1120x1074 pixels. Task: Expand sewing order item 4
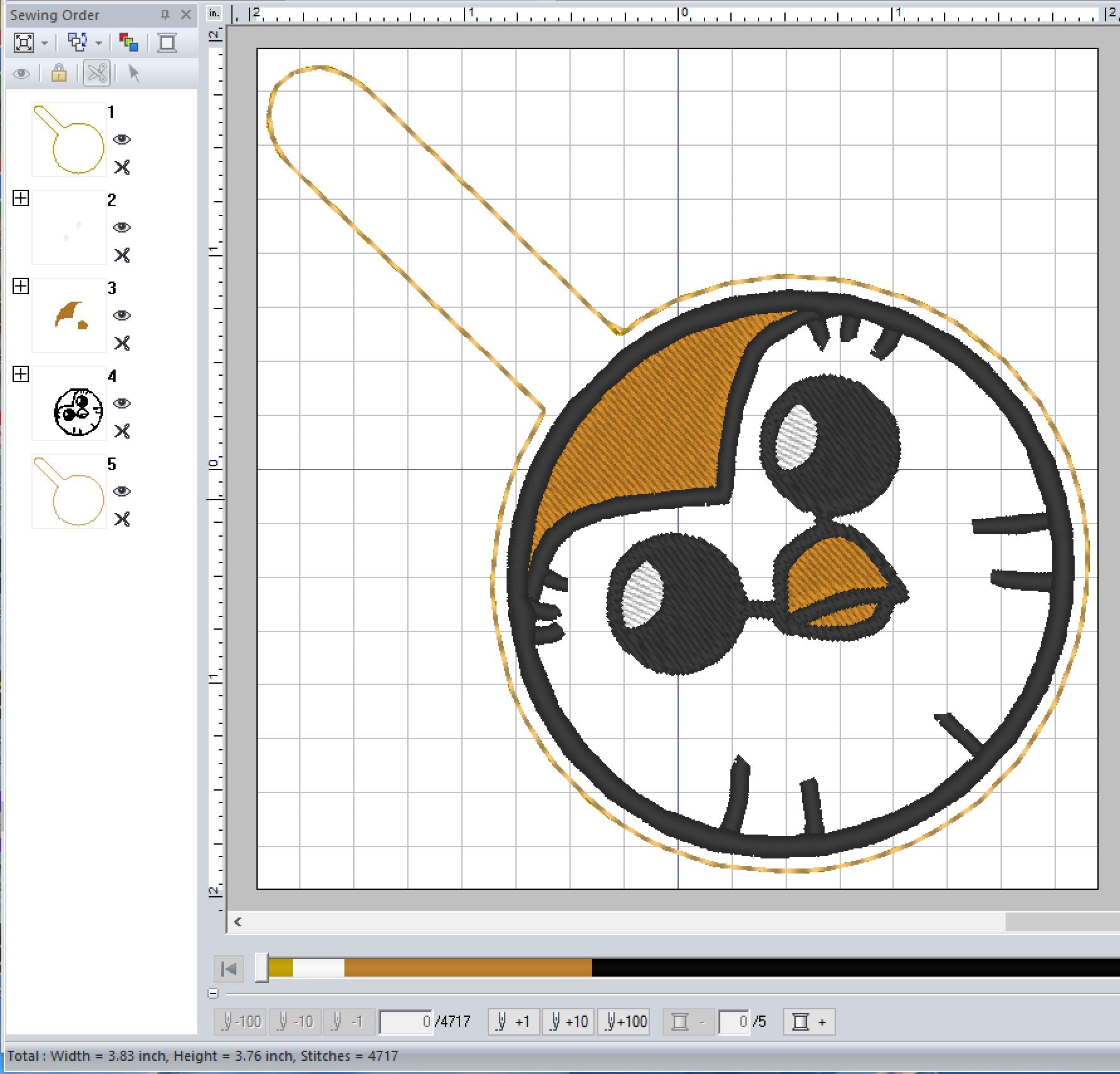tap(21, 375)
